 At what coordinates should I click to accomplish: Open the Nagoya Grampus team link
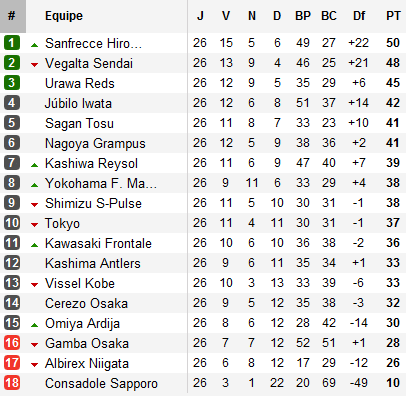click(x=95, y=143)
